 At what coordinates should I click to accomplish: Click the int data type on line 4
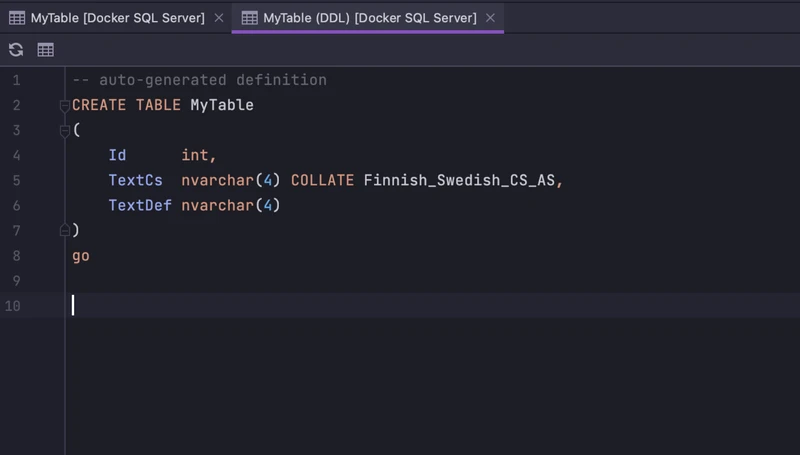point(196,155)
